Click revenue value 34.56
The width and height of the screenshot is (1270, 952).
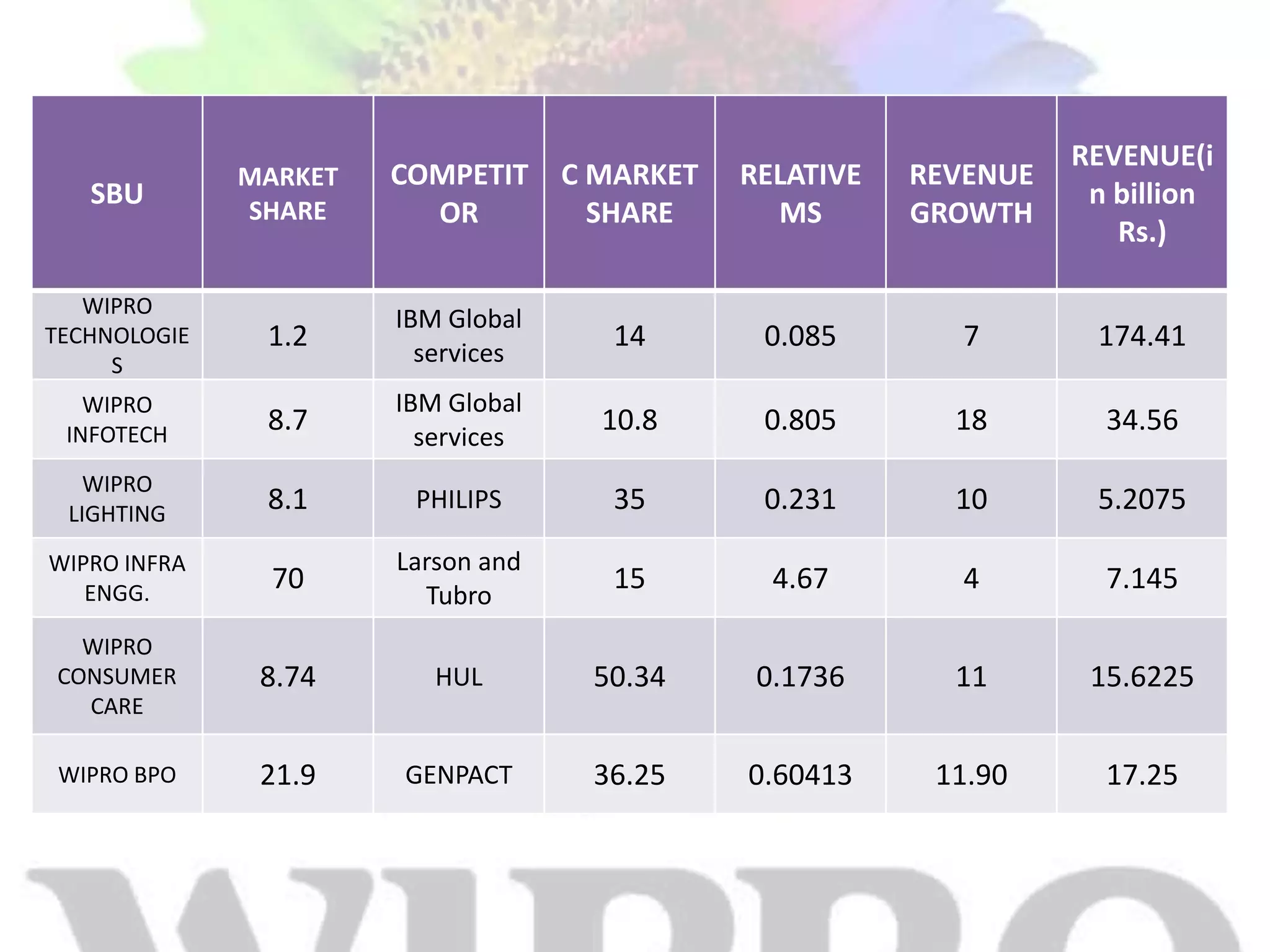1142,420
